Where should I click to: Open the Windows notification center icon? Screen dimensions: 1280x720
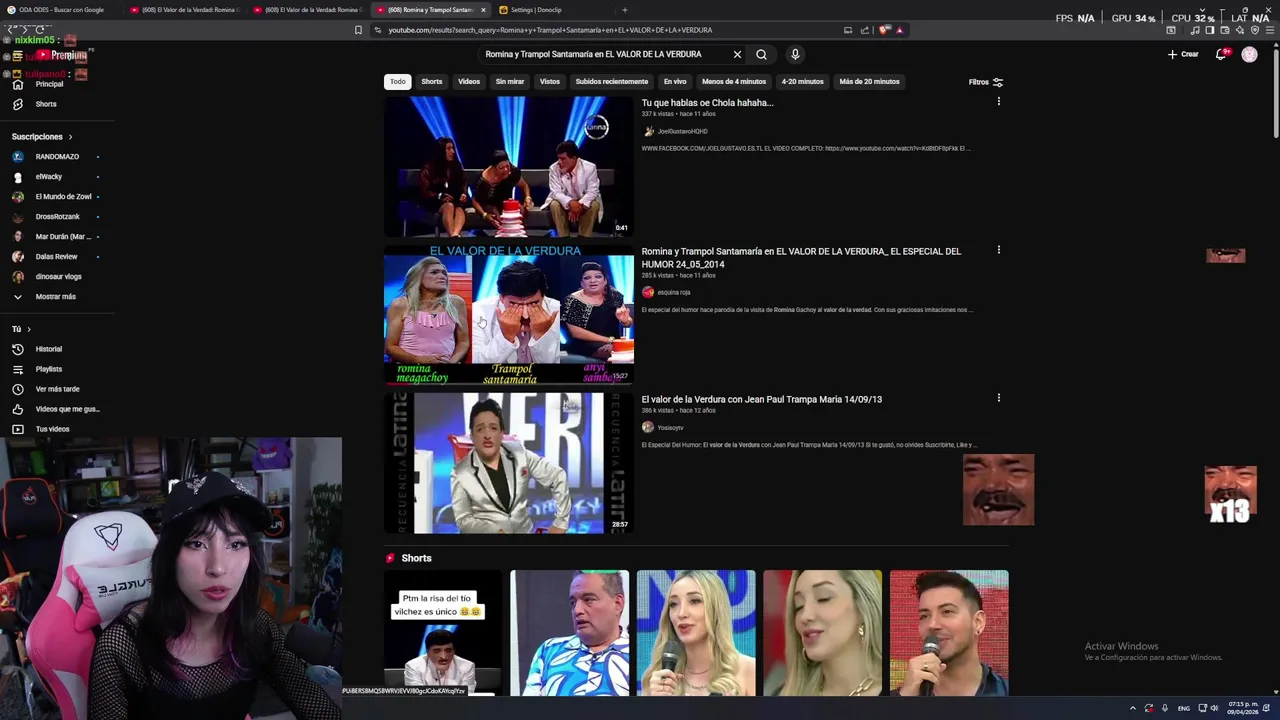coord(1266,708)
